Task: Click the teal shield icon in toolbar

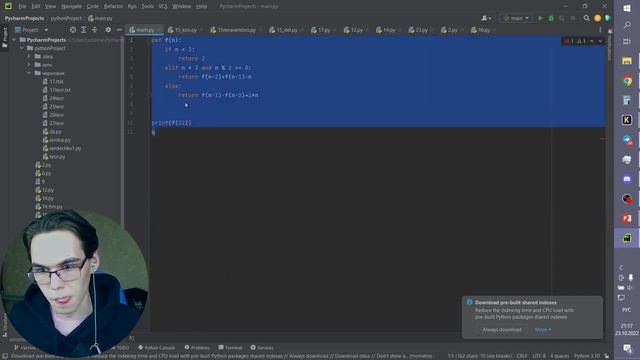Action: tap(607, 18)
